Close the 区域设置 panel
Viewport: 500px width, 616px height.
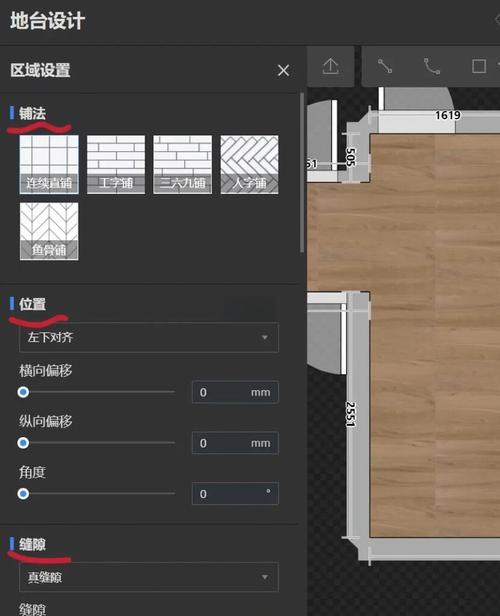283,71
